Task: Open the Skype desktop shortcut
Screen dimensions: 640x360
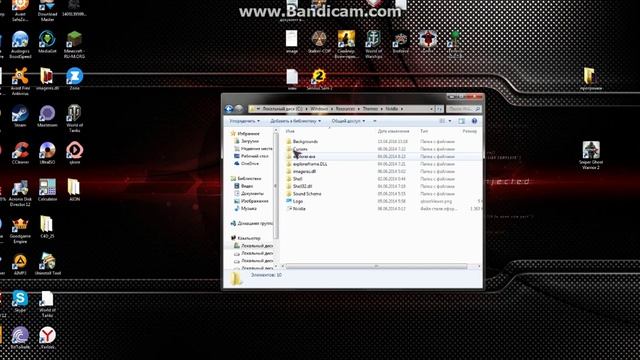Action: [20, 301]
